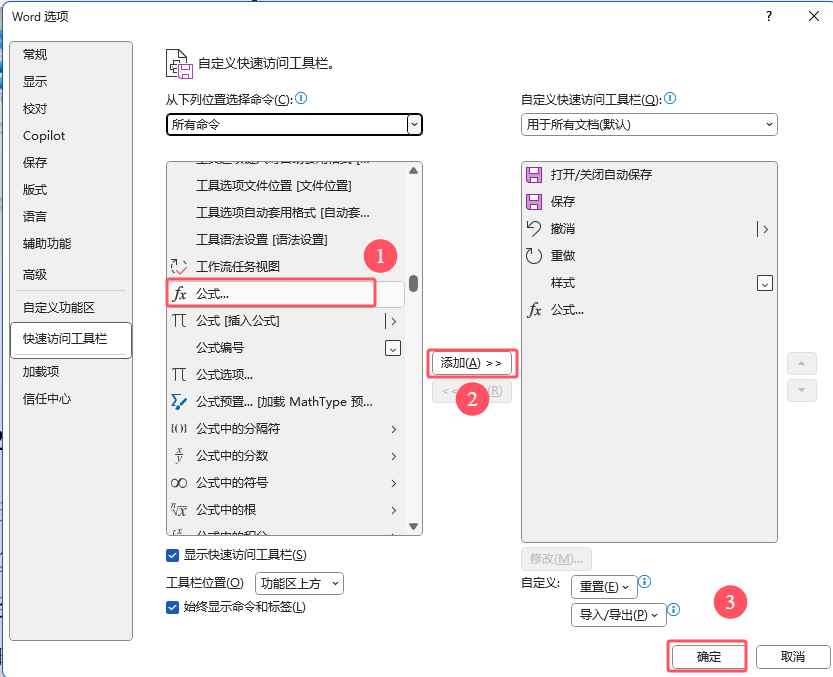
Task: Expand the arrow of 公式中的分数
Action: click(394, 456)
